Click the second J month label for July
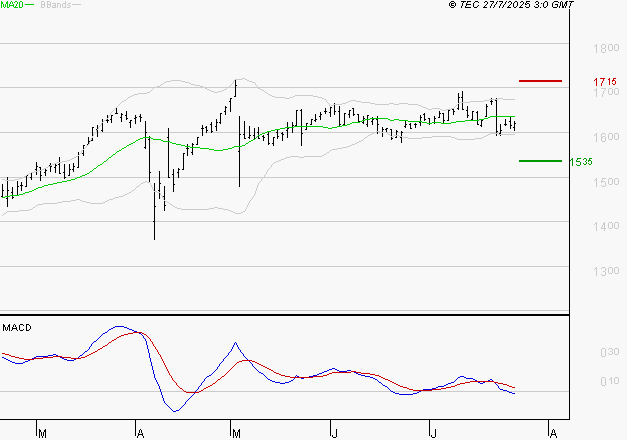The width and height of the screenshot is (627, 440). pyautogui.click(x=433, y=434)
